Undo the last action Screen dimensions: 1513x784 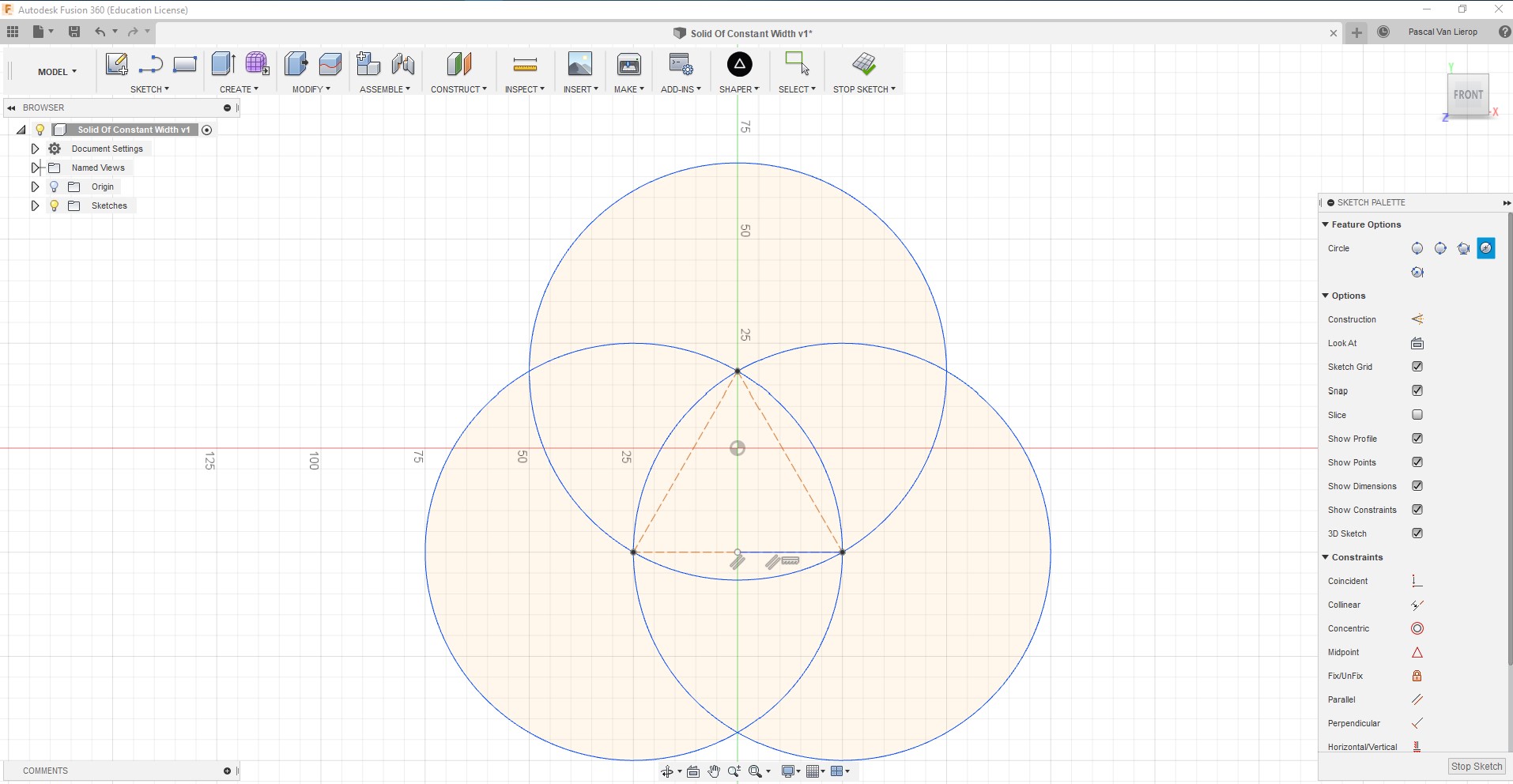click(x=100, y=32)
